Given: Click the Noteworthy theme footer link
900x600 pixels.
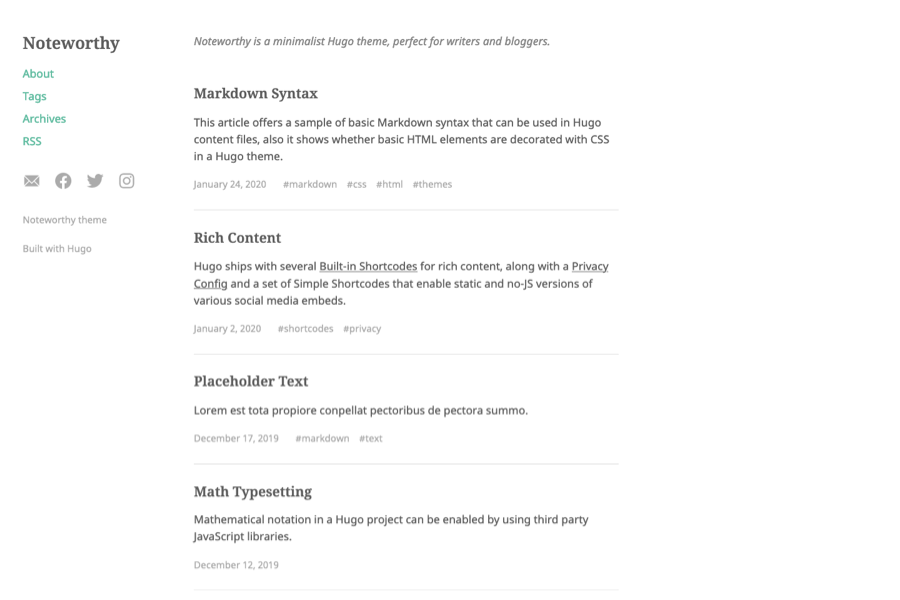Looking at the screenshot, I should point(64,220).
